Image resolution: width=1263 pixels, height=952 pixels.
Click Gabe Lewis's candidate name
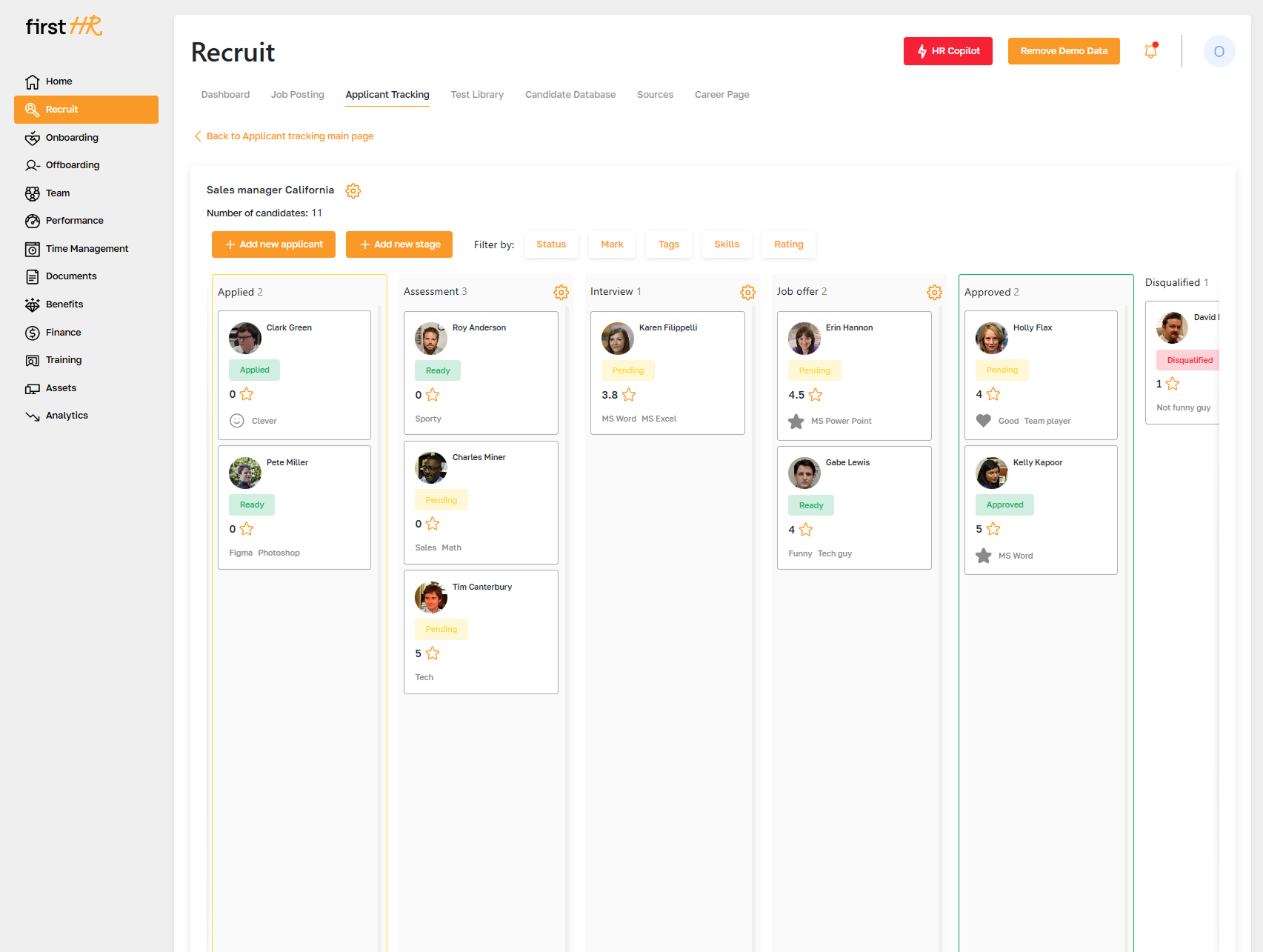pyautogui.click(x=848, y=462)
